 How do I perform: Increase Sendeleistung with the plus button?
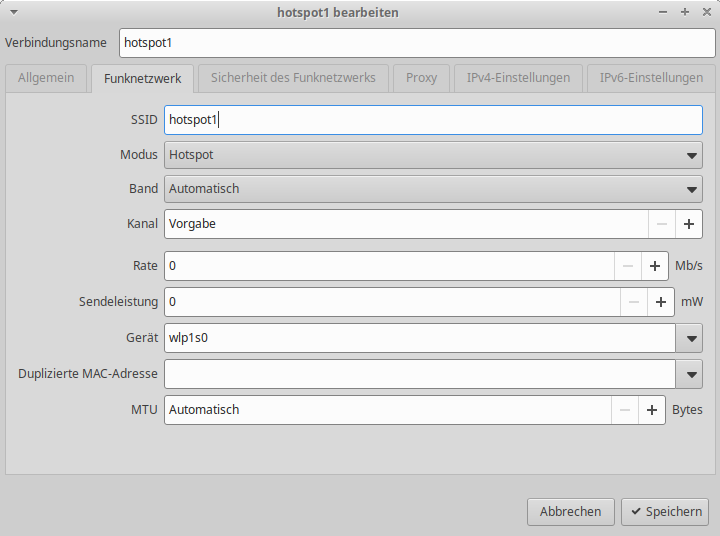661,301
